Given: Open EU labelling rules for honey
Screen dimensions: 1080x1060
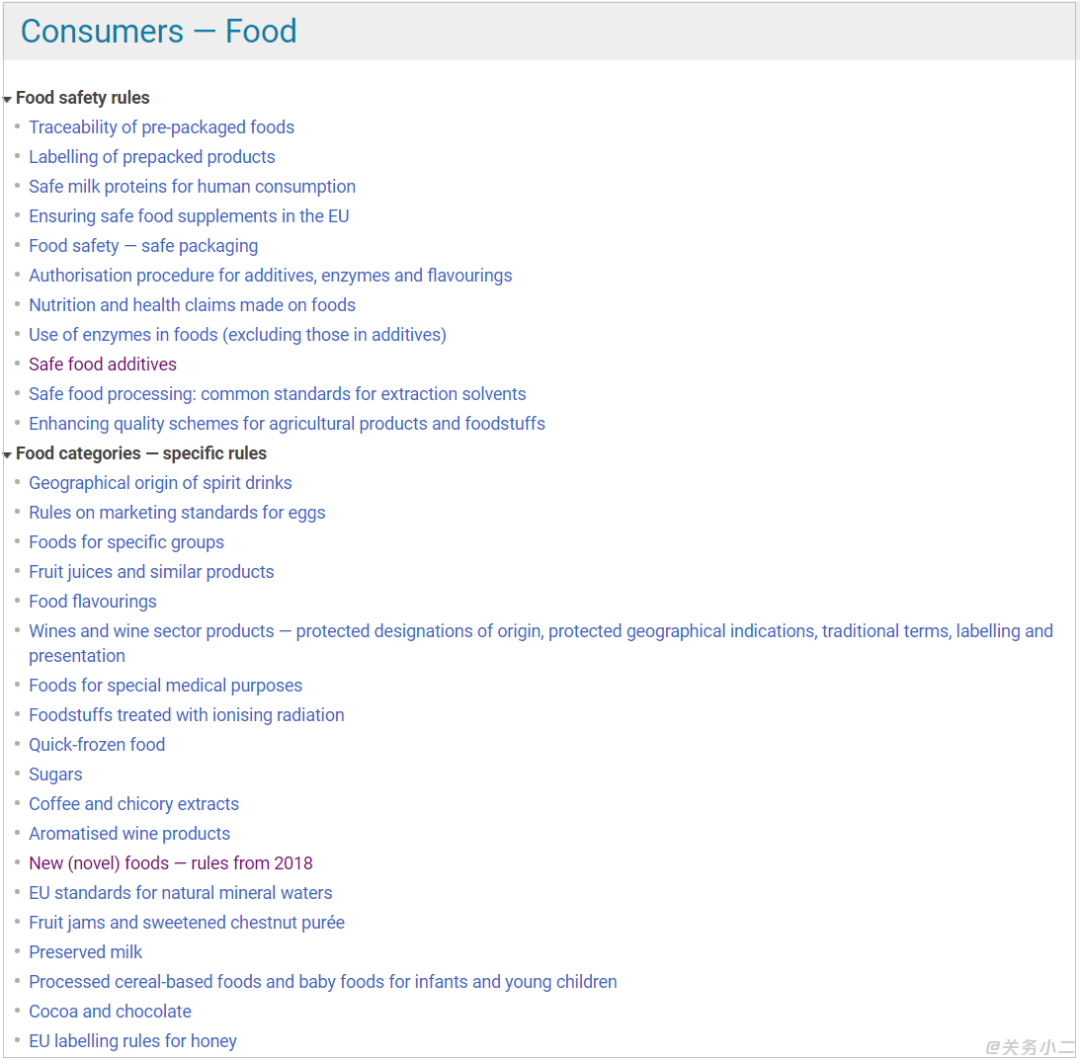Looking at the screenshot, I should click(132, 1041).
